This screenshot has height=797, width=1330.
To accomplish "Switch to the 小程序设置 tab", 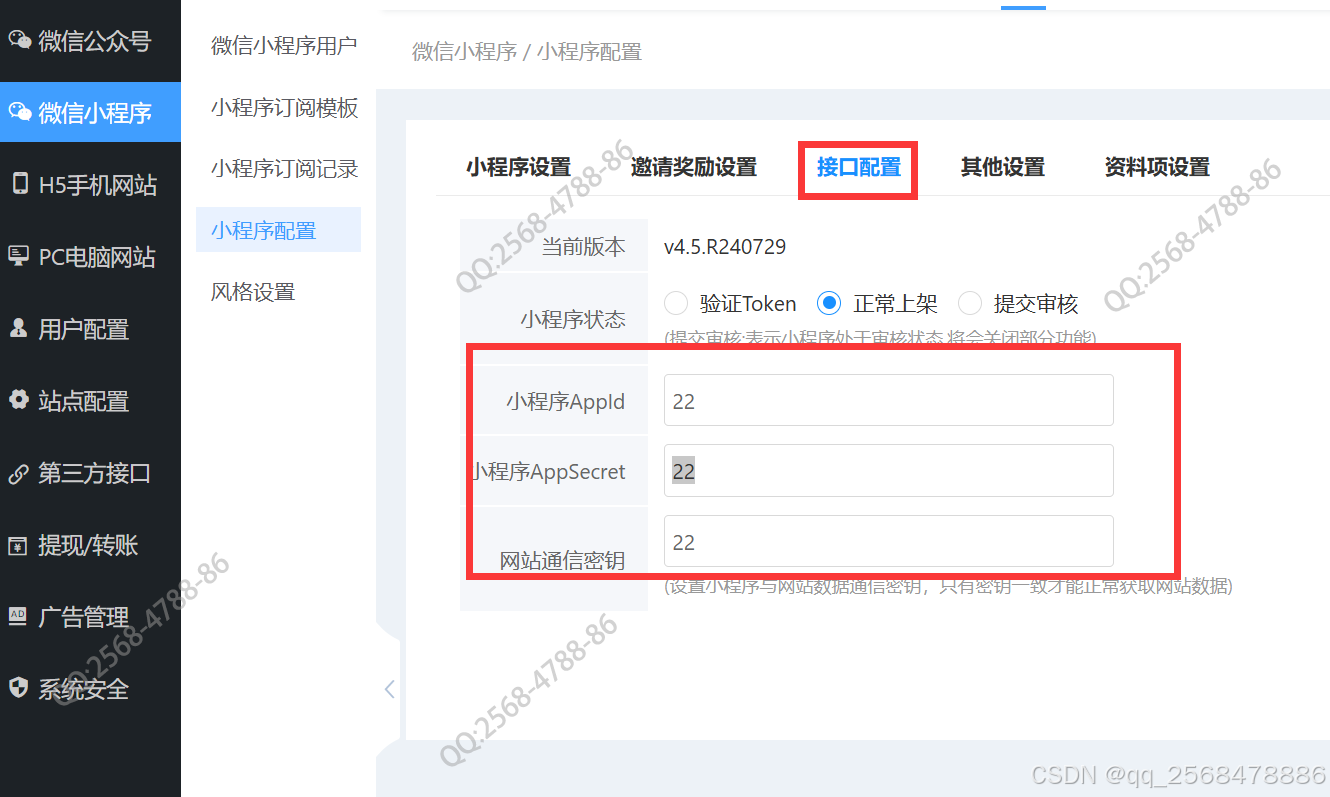I will tap(518, 167).
